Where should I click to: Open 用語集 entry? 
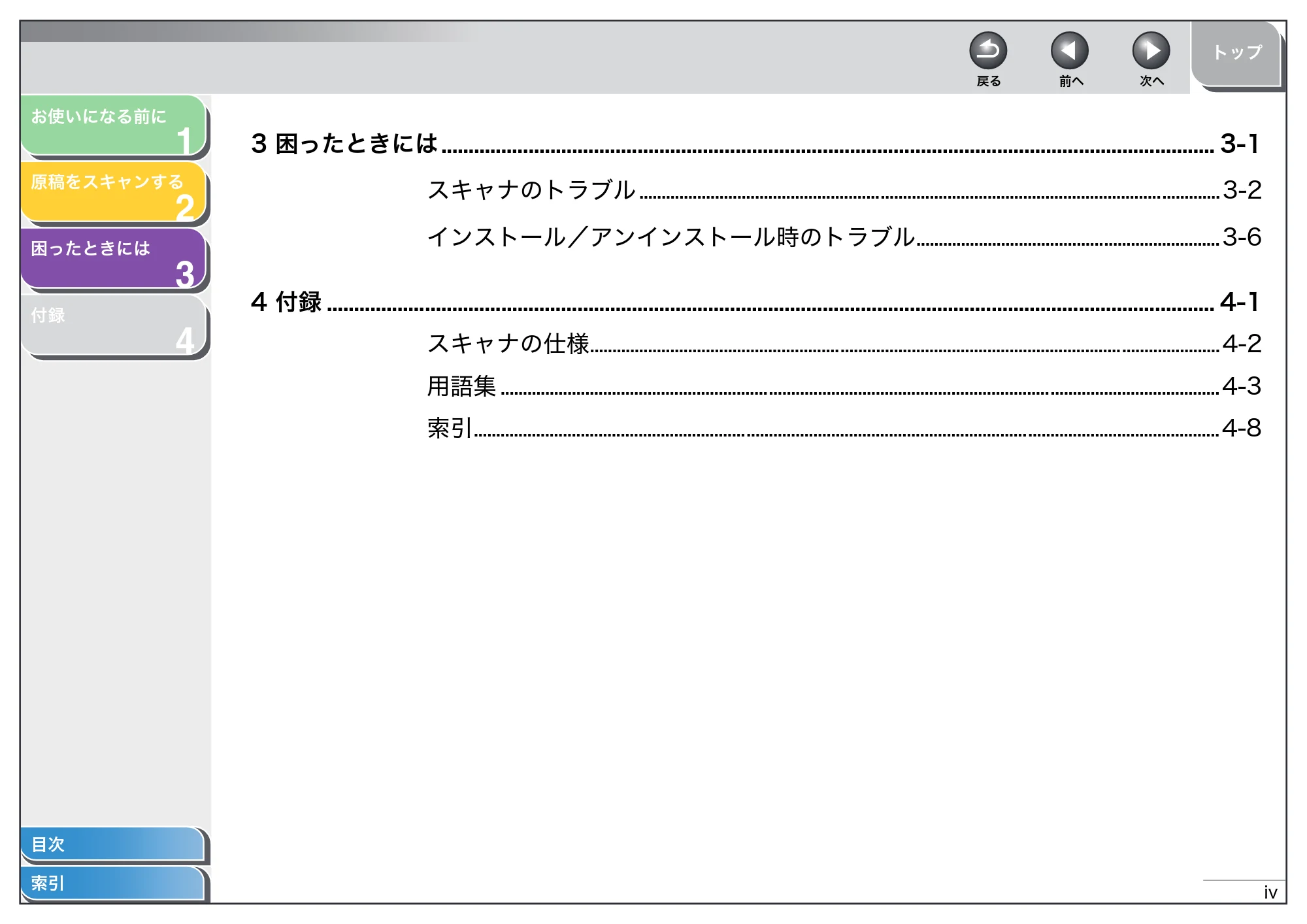click(x=462, y=386)
